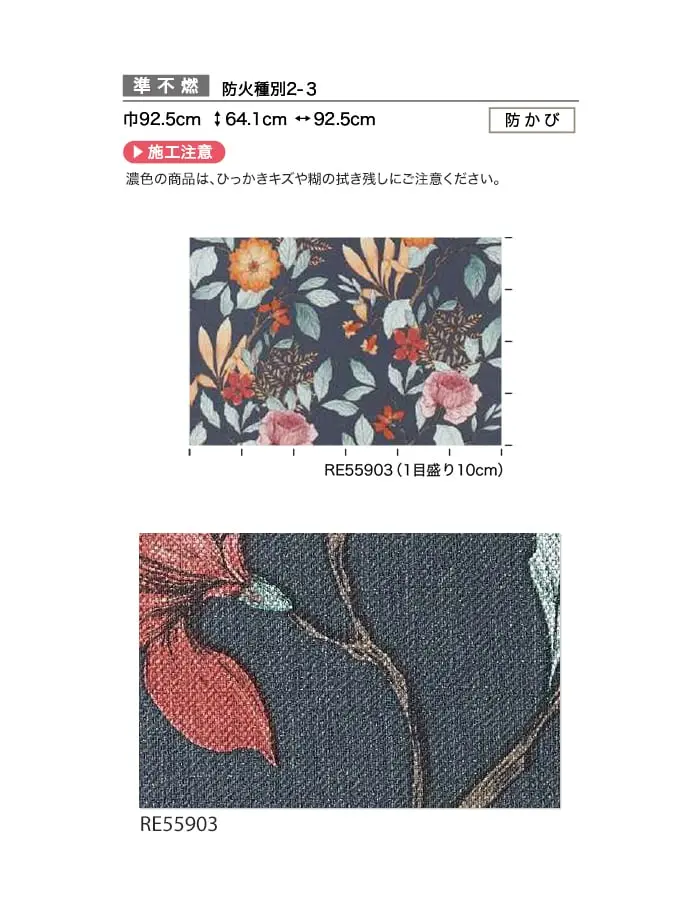Click the bottom RE55903 product code

click(179, 824)
